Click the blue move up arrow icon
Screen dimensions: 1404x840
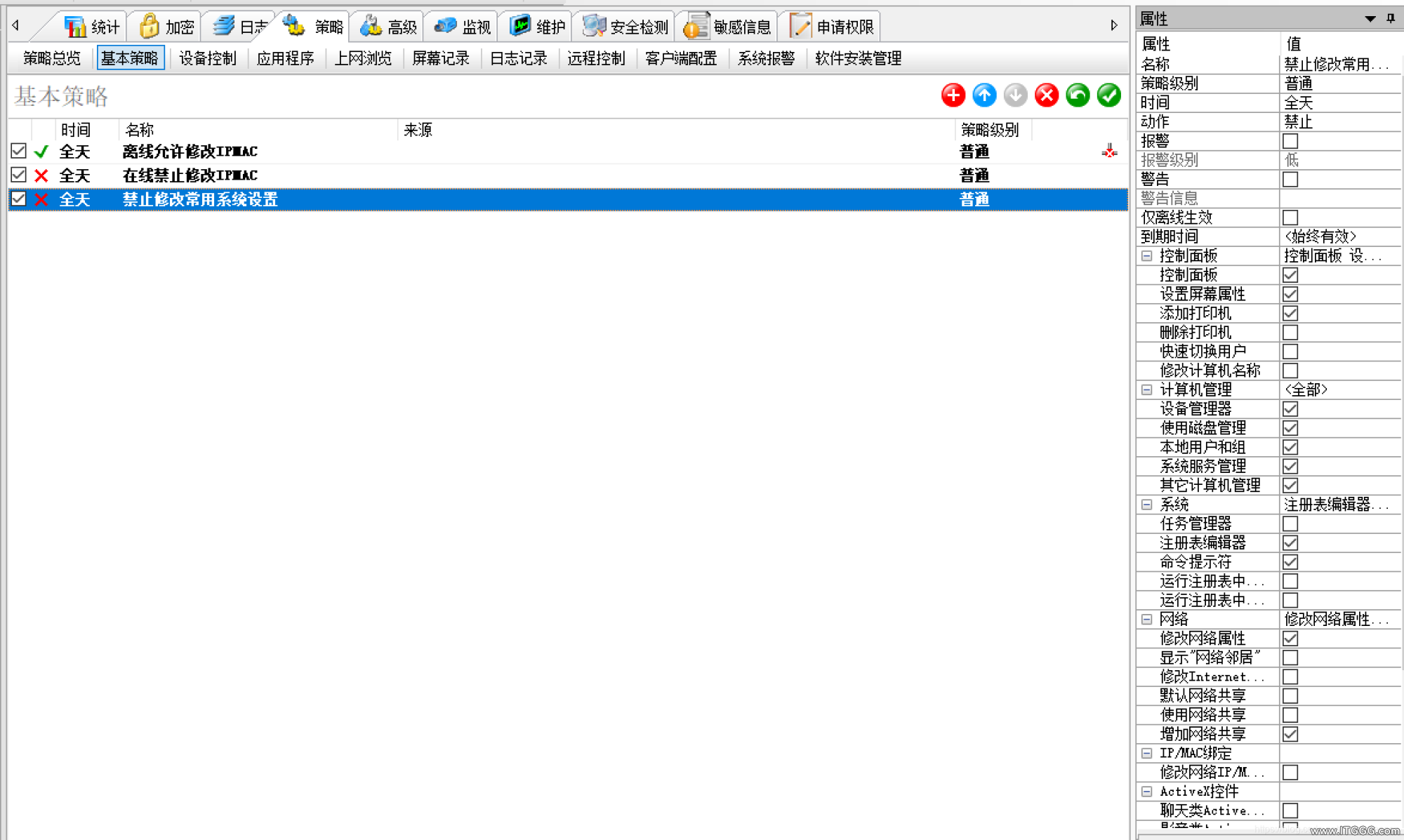[984, 95]
